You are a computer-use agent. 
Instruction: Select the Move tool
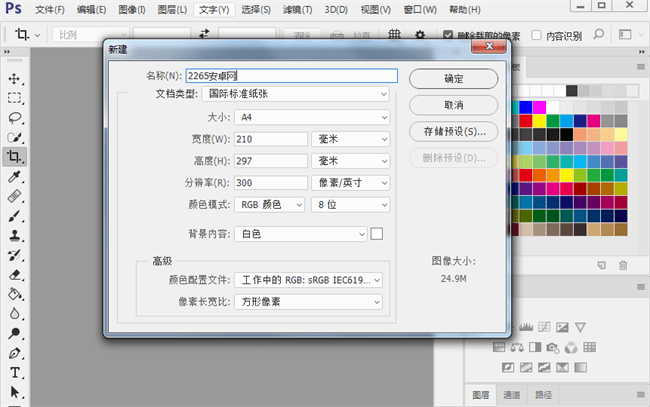[15, 78]
